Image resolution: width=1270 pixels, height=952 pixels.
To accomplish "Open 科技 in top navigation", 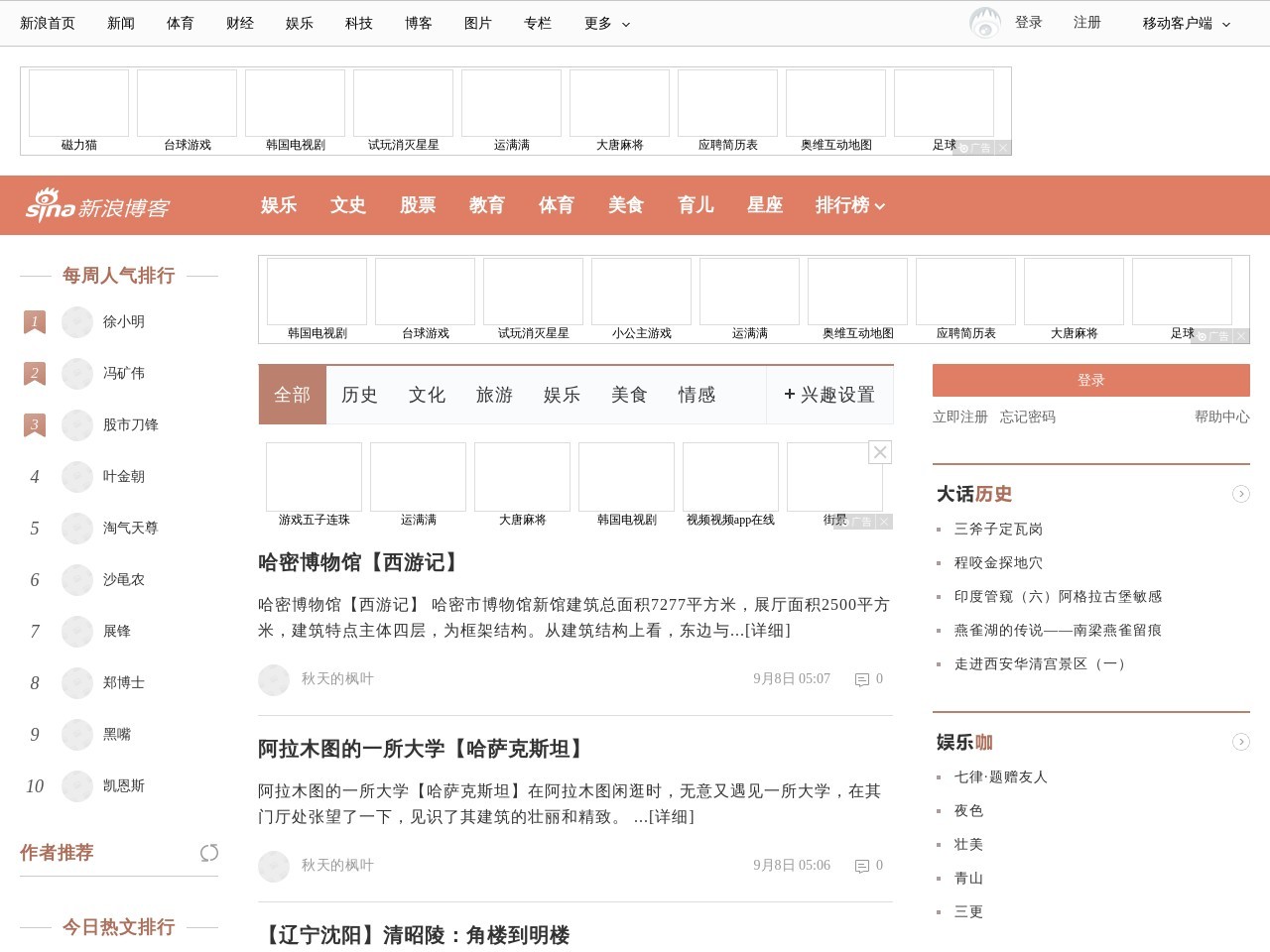I will click(x=359, y=23).
